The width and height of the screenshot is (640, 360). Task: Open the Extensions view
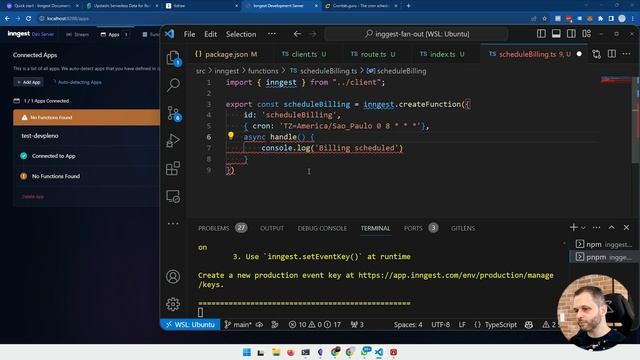[x=173, y=168]
